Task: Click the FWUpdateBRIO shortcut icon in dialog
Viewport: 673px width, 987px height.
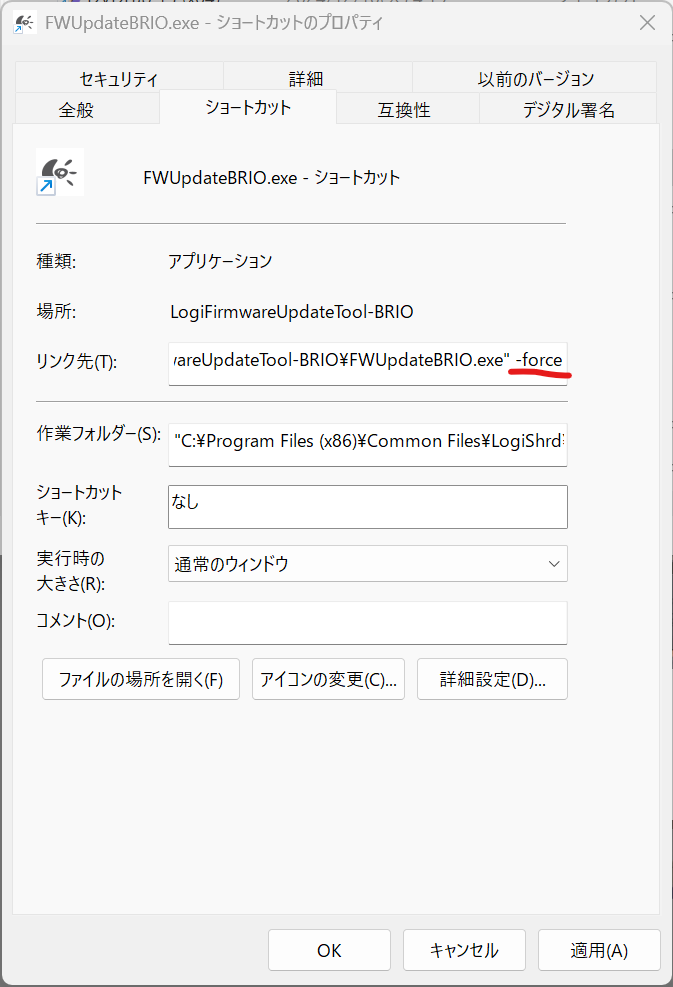Action: tap(59, 172)
